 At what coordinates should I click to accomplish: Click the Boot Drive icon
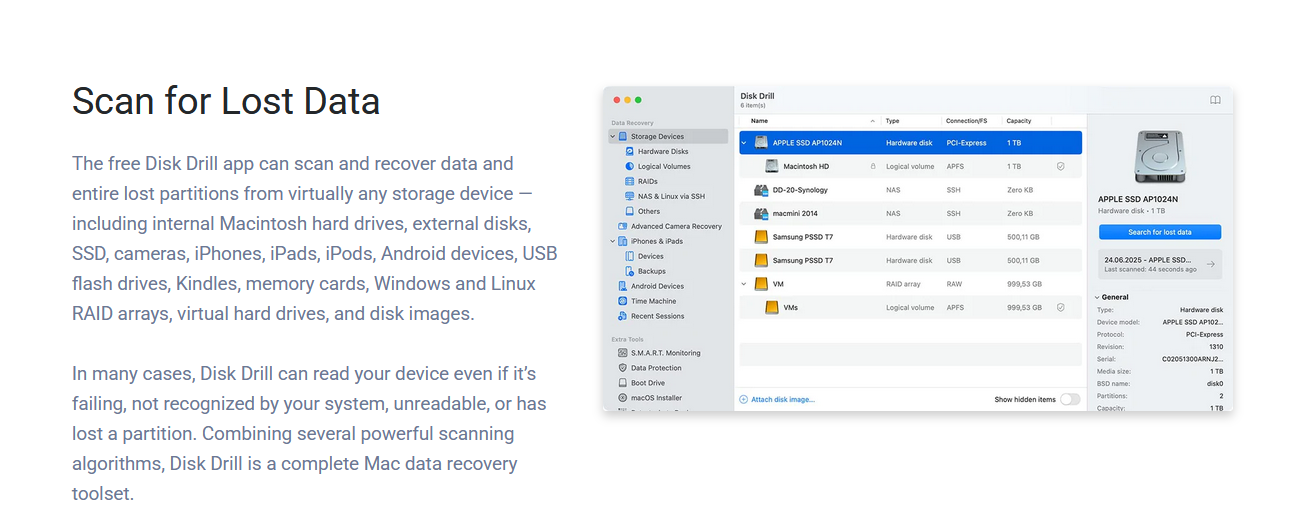(622, 383)
